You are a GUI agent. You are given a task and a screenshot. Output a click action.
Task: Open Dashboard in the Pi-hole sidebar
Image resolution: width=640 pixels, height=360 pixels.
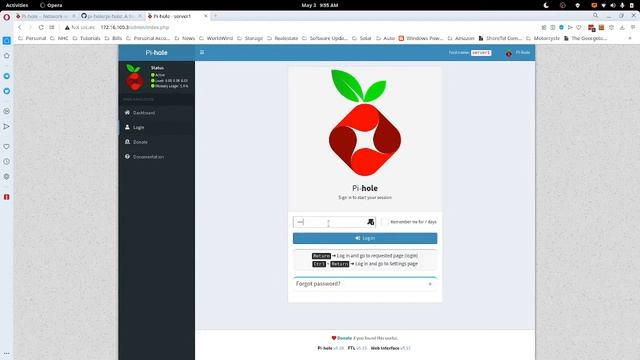tap(157, 113)
